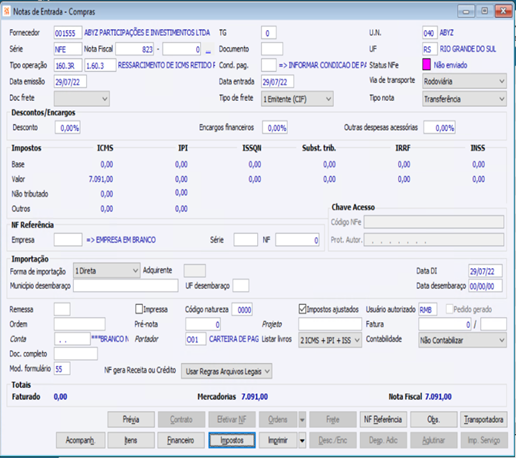Open the arrow next to Ordens button

click(302, 420)
